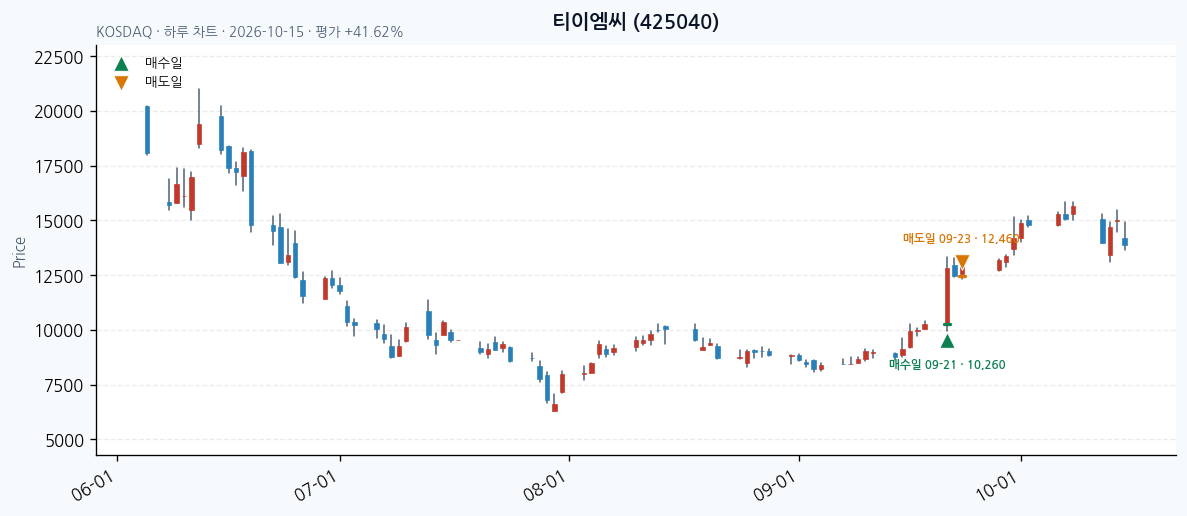Click the 매도일 legend label
This screenshot has height=516, width=1187.
(x=164, y=82)
